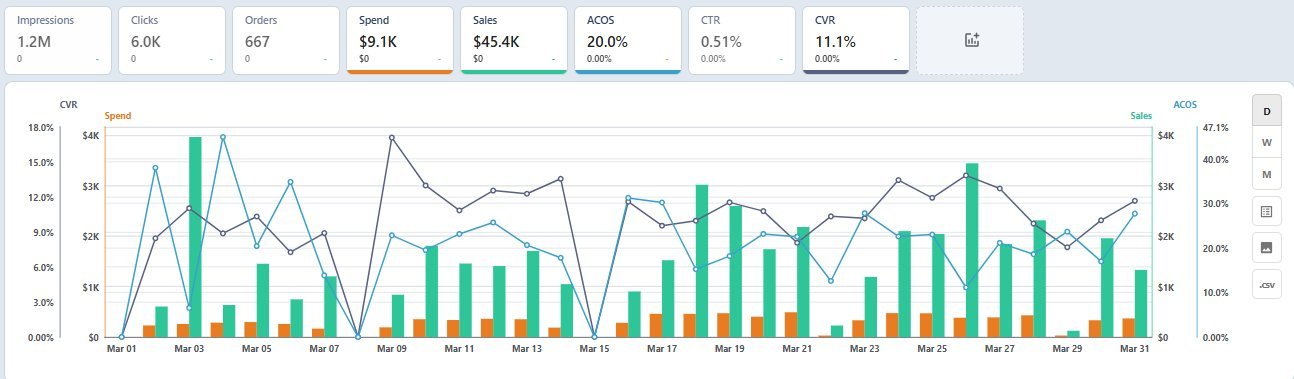
Task: Click the 667 Orders value
Action: [258, 42]
